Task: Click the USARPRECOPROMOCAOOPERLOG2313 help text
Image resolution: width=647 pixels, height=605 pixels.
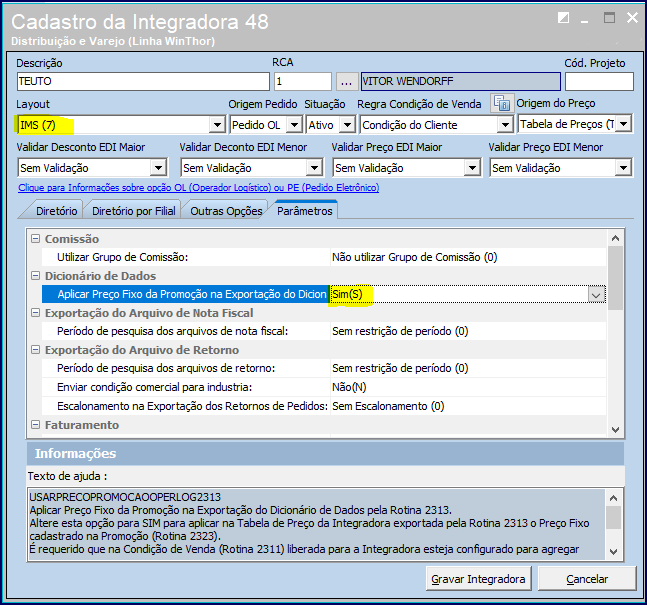Action: [125, 497]
